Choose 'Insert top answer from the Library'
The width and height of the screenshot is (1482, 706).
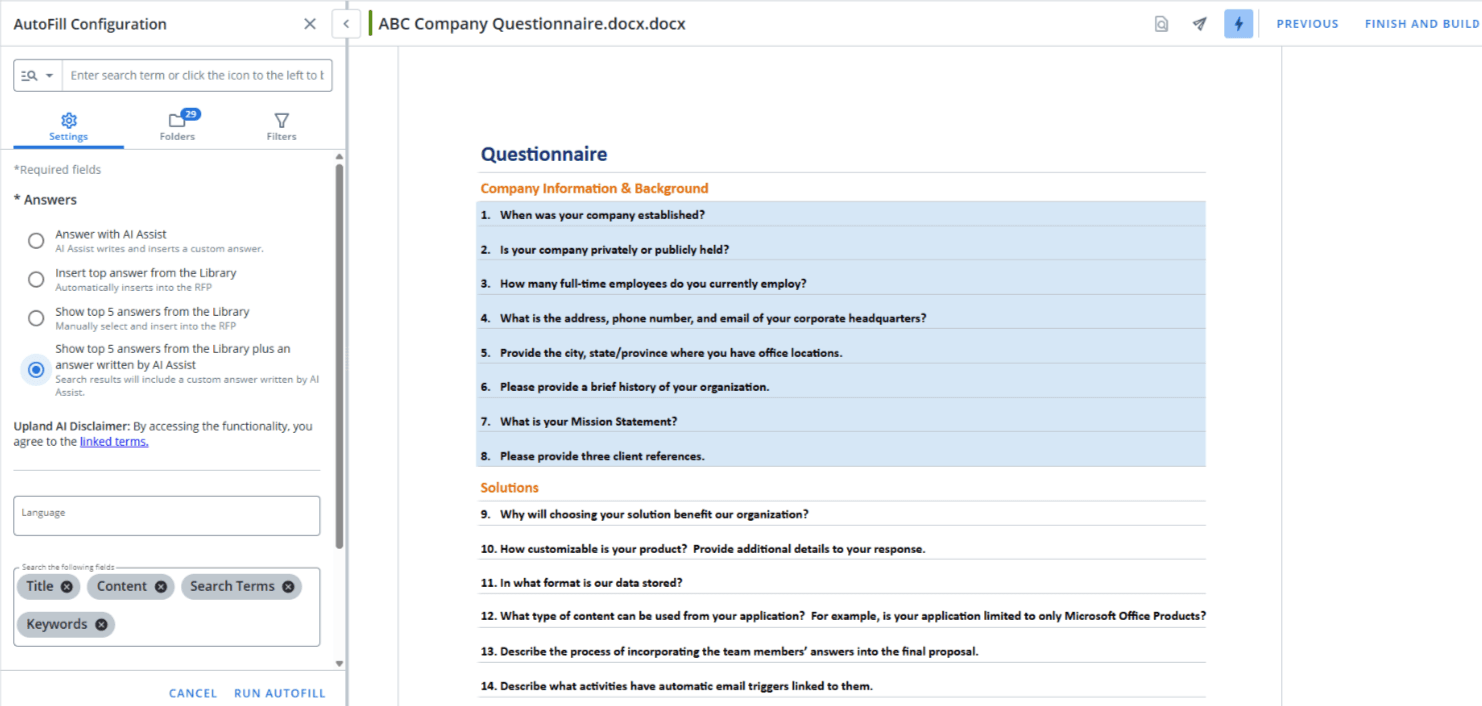[35, 279]
